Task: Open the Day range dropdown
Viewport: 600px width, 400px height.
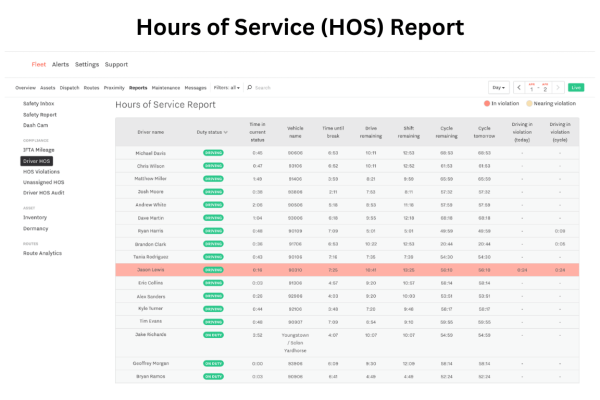Action: [498, 87]
